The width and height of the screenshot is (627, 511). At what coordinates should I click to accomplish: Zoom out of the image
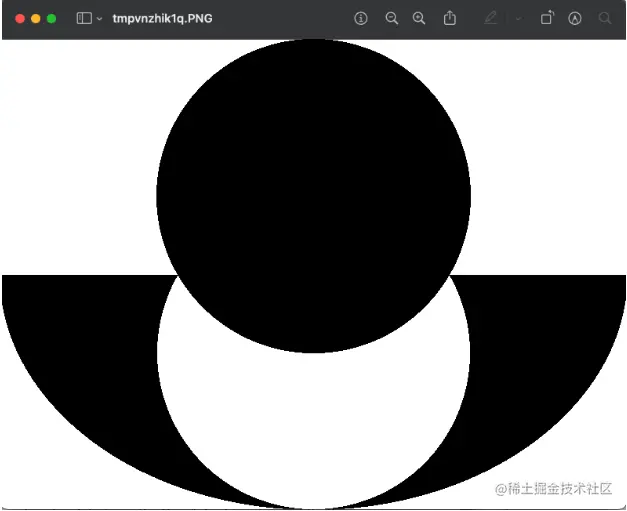(x=391, y=18)
